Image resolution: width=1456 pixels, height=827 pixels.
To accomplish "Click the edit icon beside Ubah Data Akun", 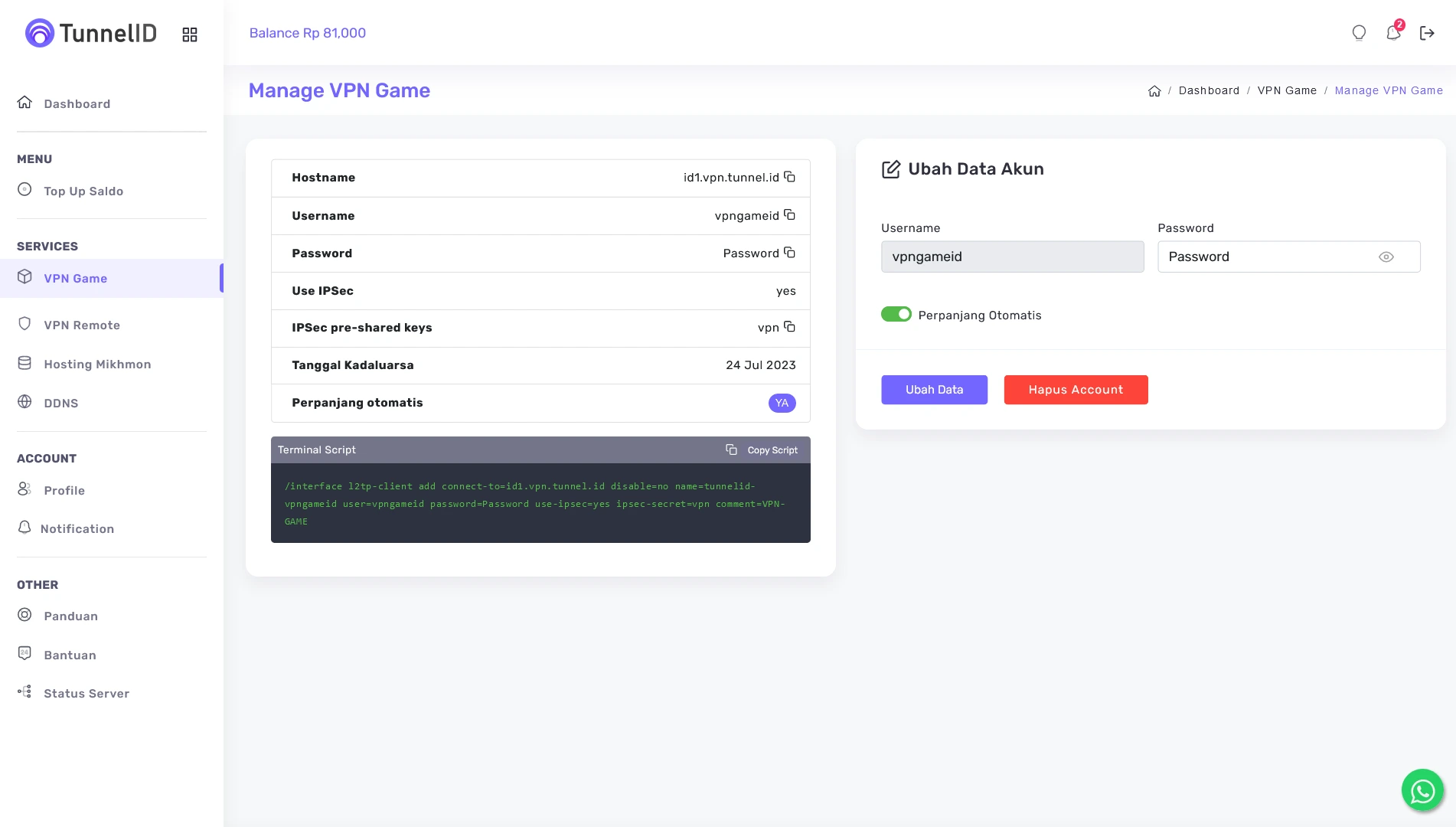I will tap(891, 169).
